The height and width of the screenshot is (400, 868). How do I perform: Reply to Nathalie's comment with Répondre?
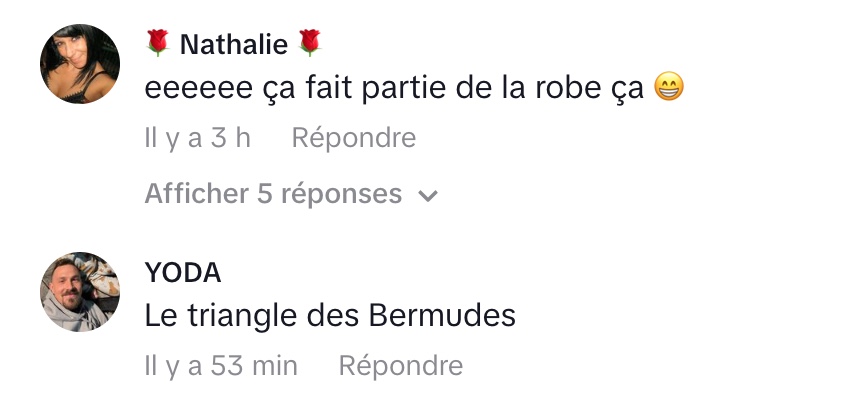pos(353,137)
